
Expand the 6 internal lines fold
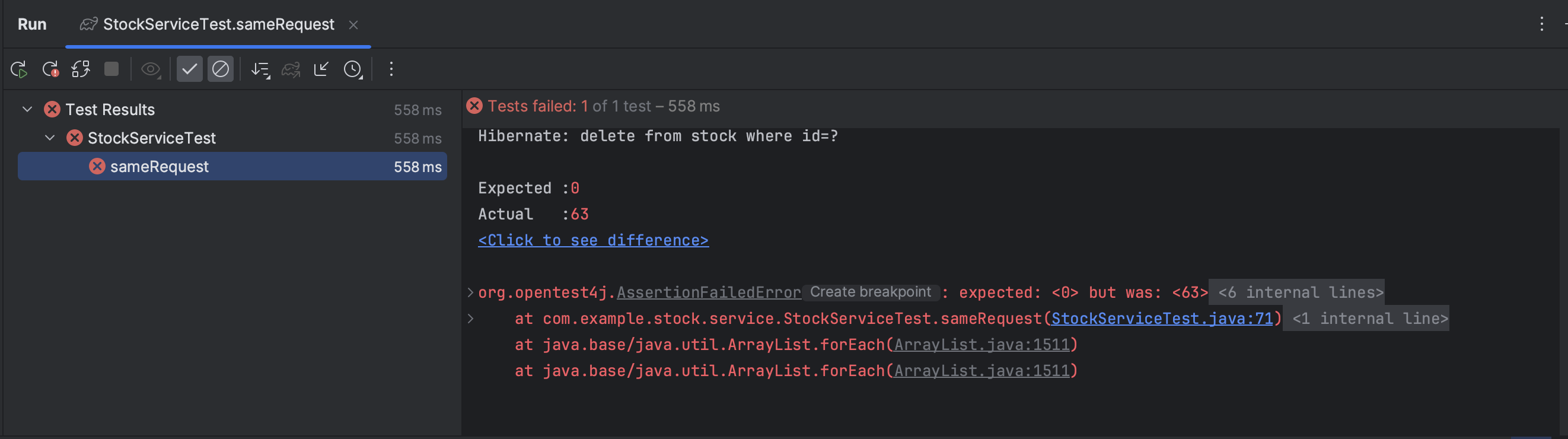click(1296, 293)
